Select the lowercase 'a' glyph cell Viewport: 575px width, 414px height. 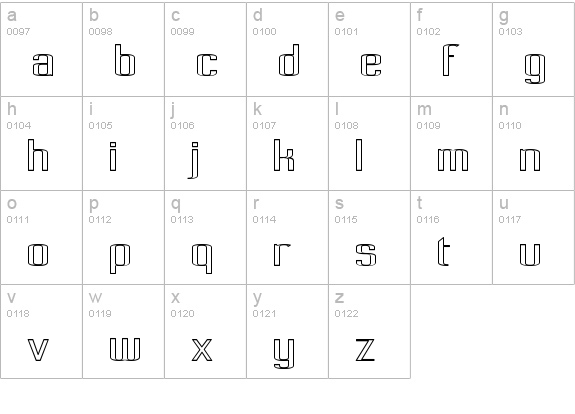coord(41,50)
